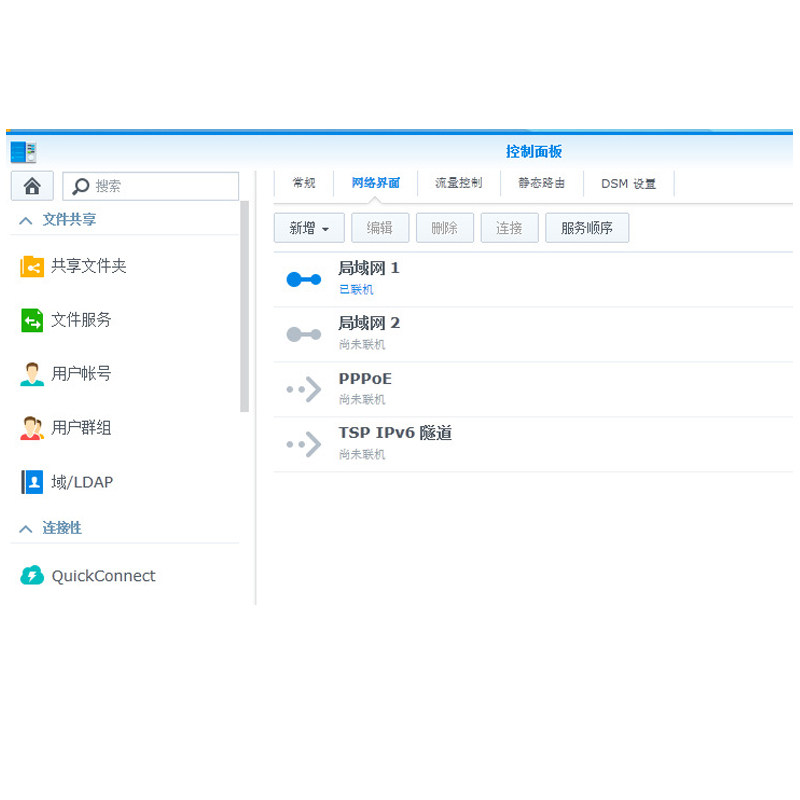Open 用户帐号 user account icon
Screen dimensions: 800x800
[x=32, y=374]
